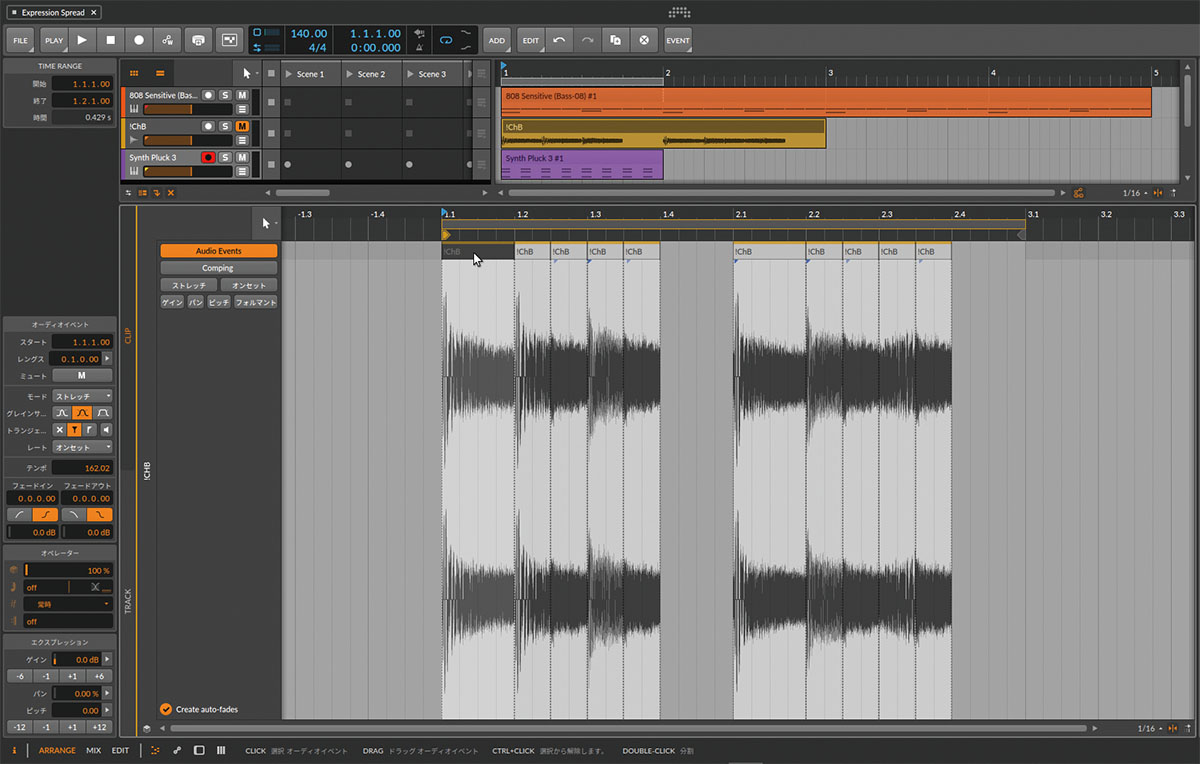Viewport: 1200px width, 764px height.
Task: Switch to the ARRANGE view tab
Action: coord(57,750)
